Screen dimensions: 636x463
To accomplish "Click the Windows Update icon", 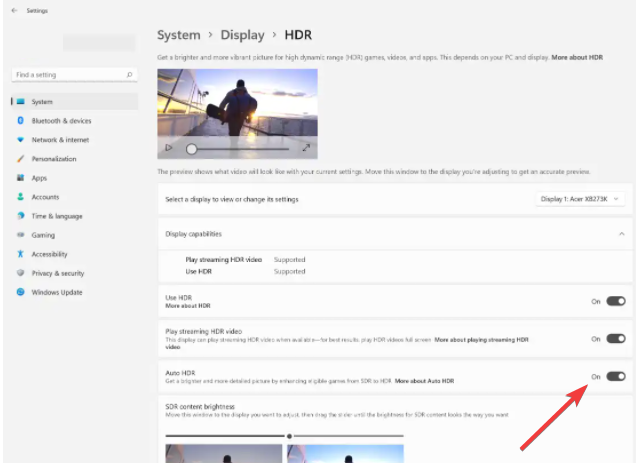I will [20, 292].
